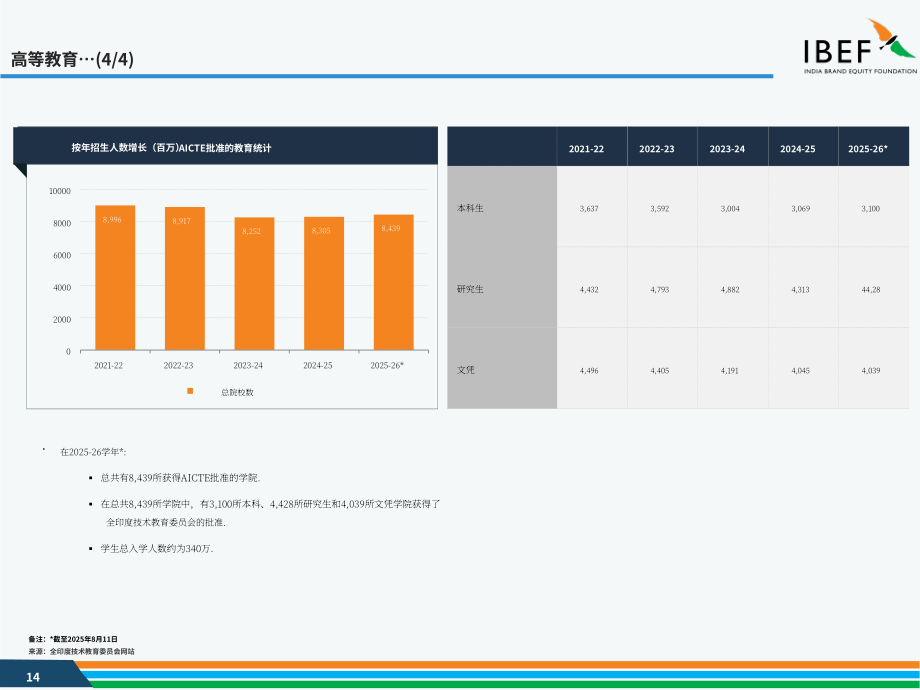Click the 6000 y-axis label
The width and height of the screenshot is (920, 690).
pos(62,255)
